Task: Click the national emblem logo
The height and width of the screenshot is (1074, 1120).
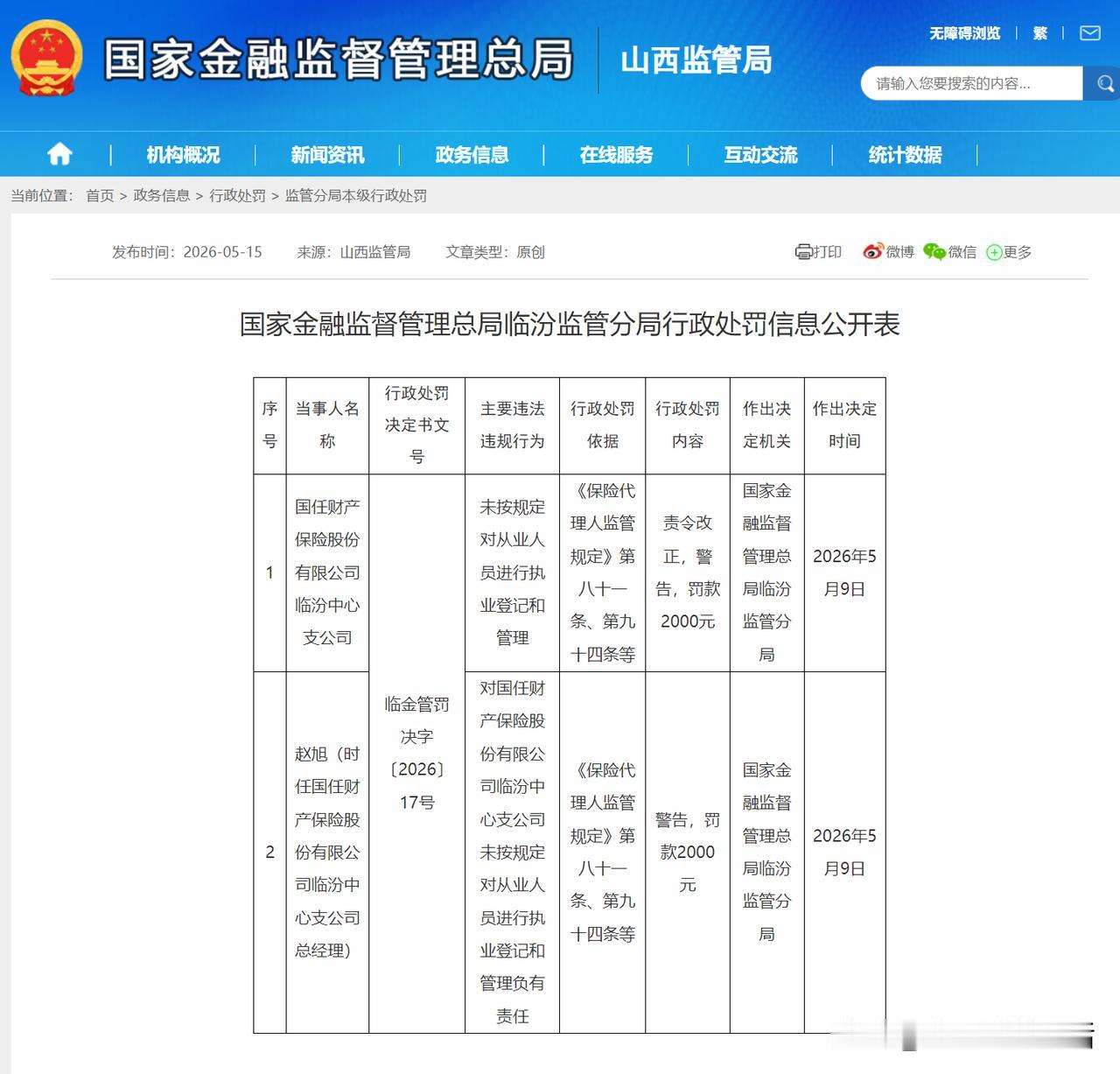Action: point(47,59)
